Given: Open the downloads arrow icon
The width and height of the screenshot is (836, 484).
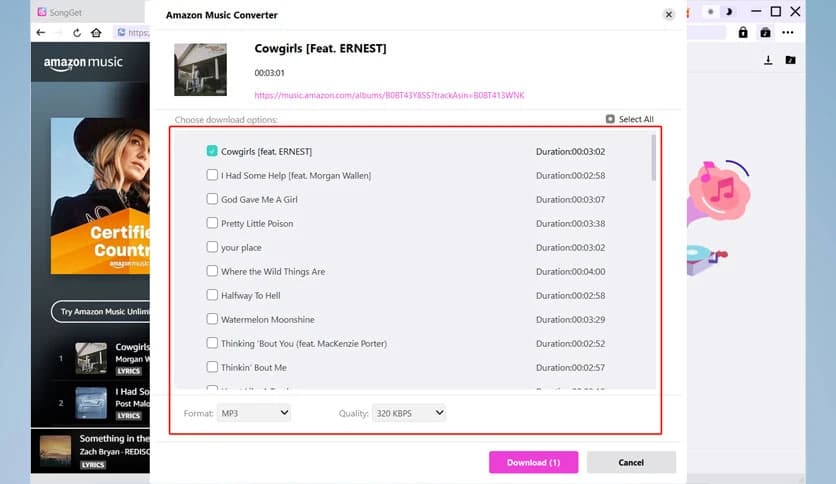Looking at the screenshot, I should point(768,60).
